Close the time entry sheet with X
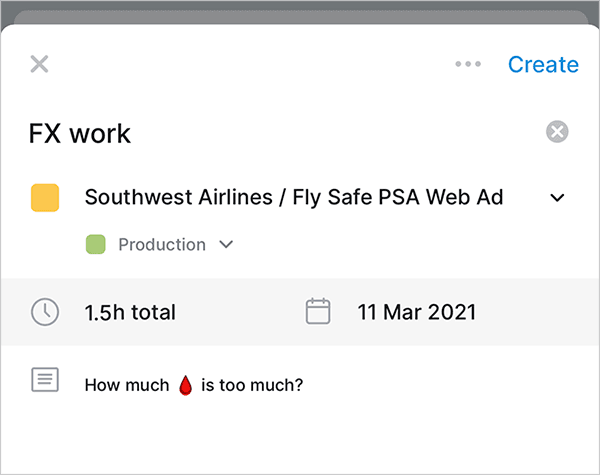The image size is (600, 475). 39,65
